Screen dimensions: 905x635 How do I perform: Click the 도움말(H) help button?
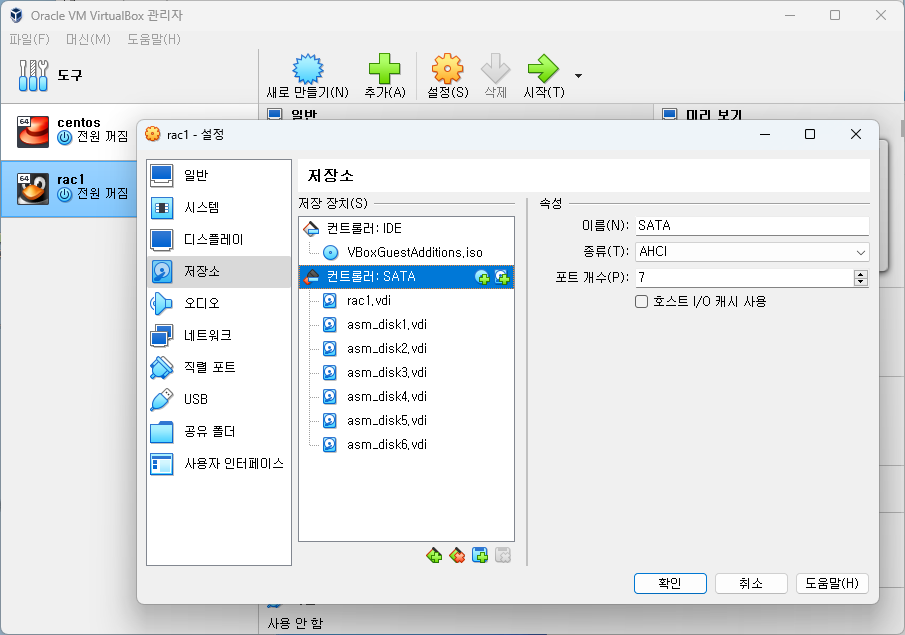(832, 584)
